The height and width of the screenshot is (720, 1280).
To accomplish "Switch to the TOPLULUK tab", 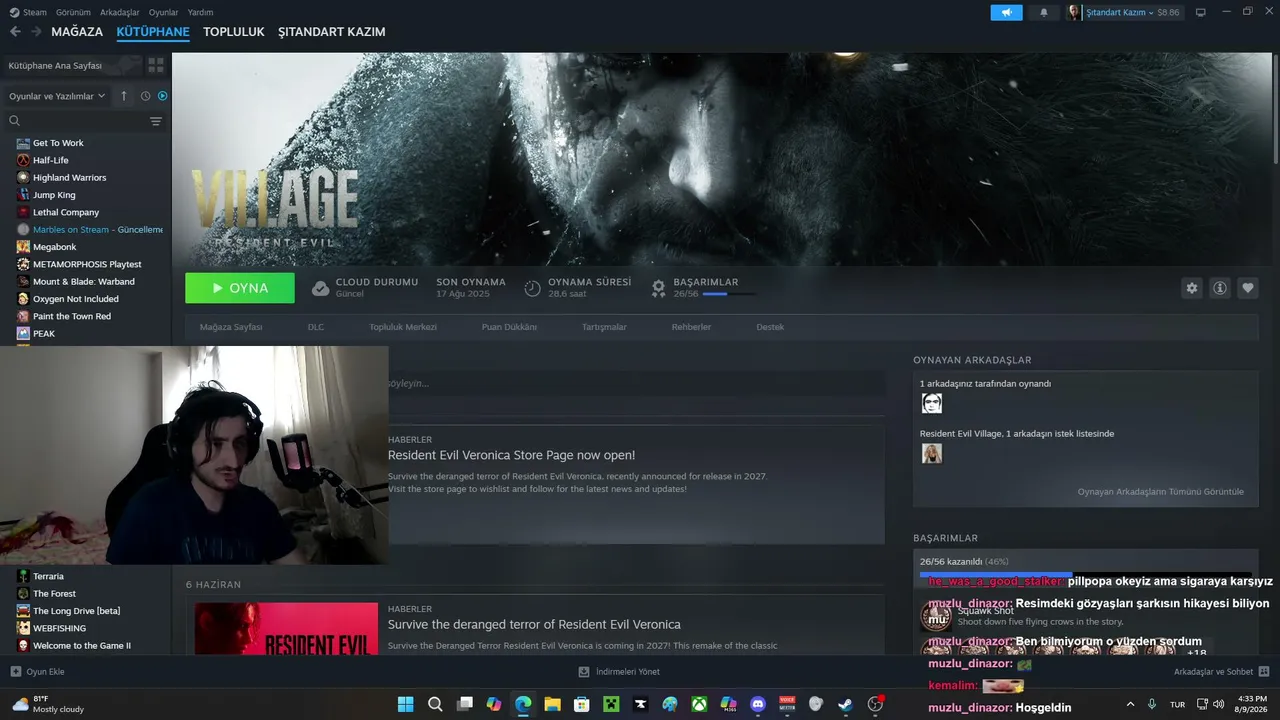I will (x=234, y=32).
